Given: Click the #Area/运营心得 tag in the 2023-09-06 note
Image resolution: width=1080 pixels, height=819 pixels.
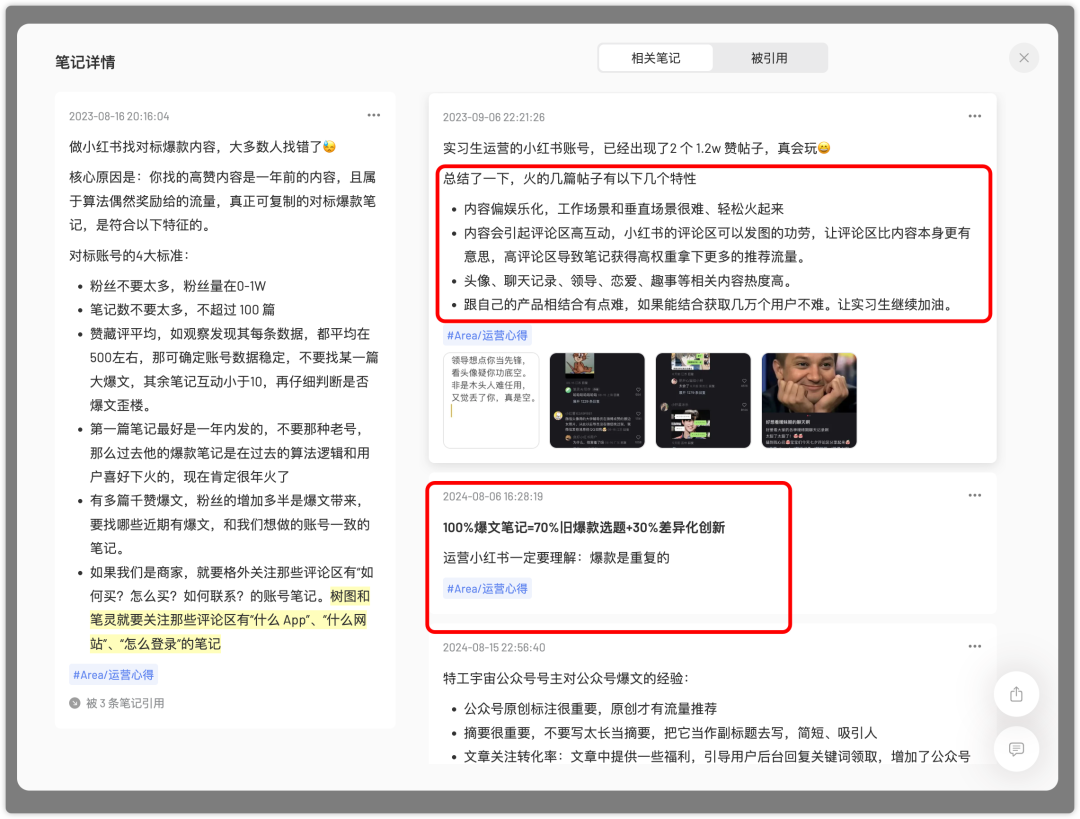Looking at the screenshot, I should (487, 336).
